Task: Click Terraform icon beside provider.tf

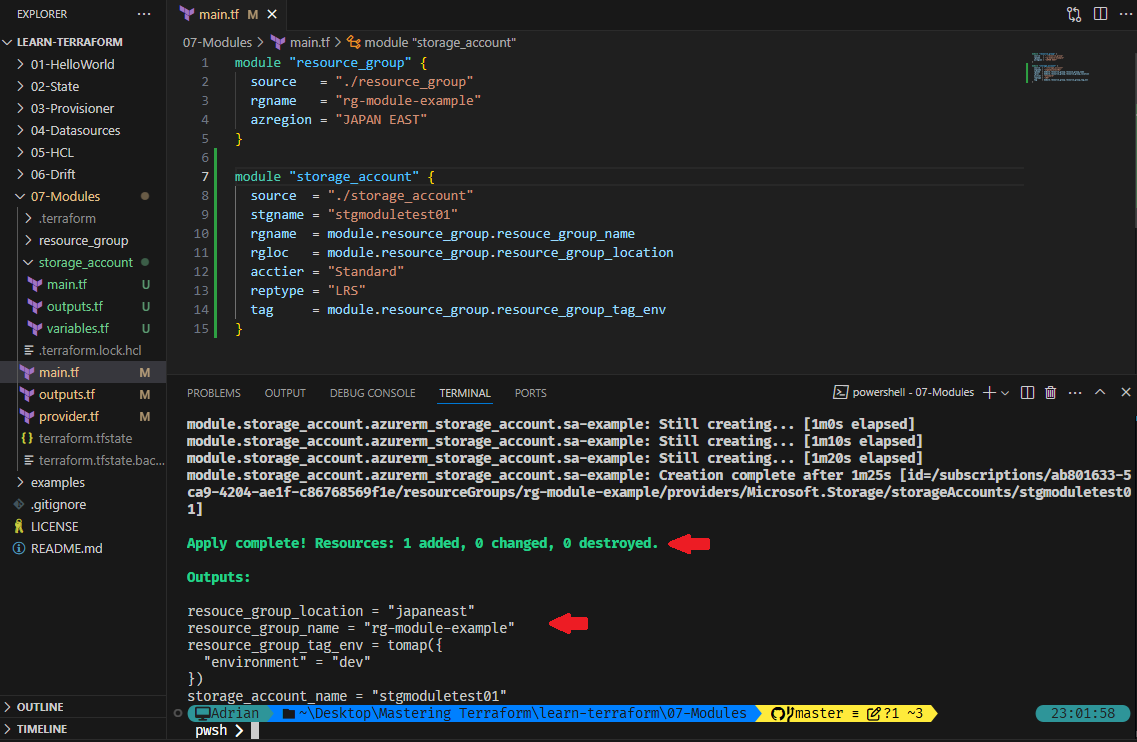Action: (x=27, y=416)
